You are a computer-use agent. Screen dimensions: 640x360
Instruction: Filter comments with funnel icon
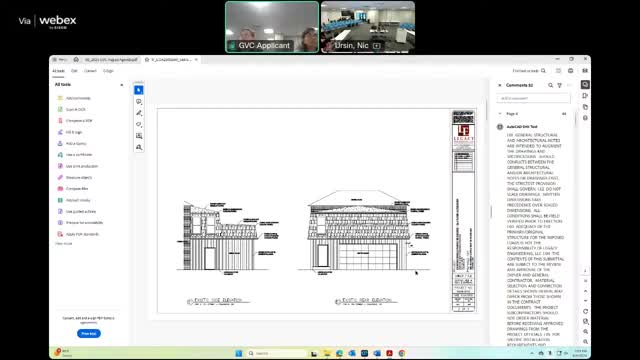point(560,85)
